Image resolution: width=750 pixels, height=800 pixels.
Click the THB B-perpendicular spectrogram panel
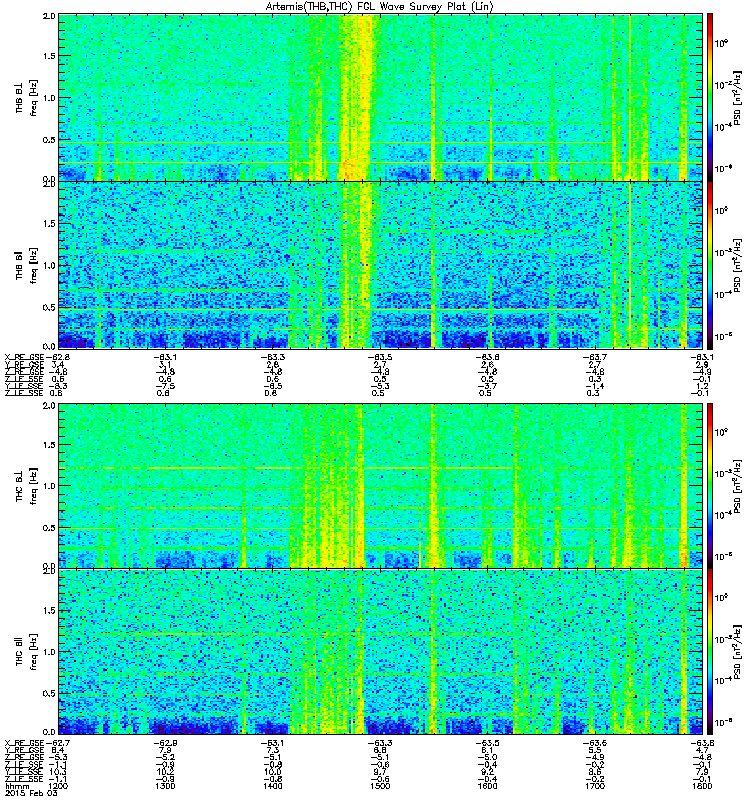(x=381, y=97)
